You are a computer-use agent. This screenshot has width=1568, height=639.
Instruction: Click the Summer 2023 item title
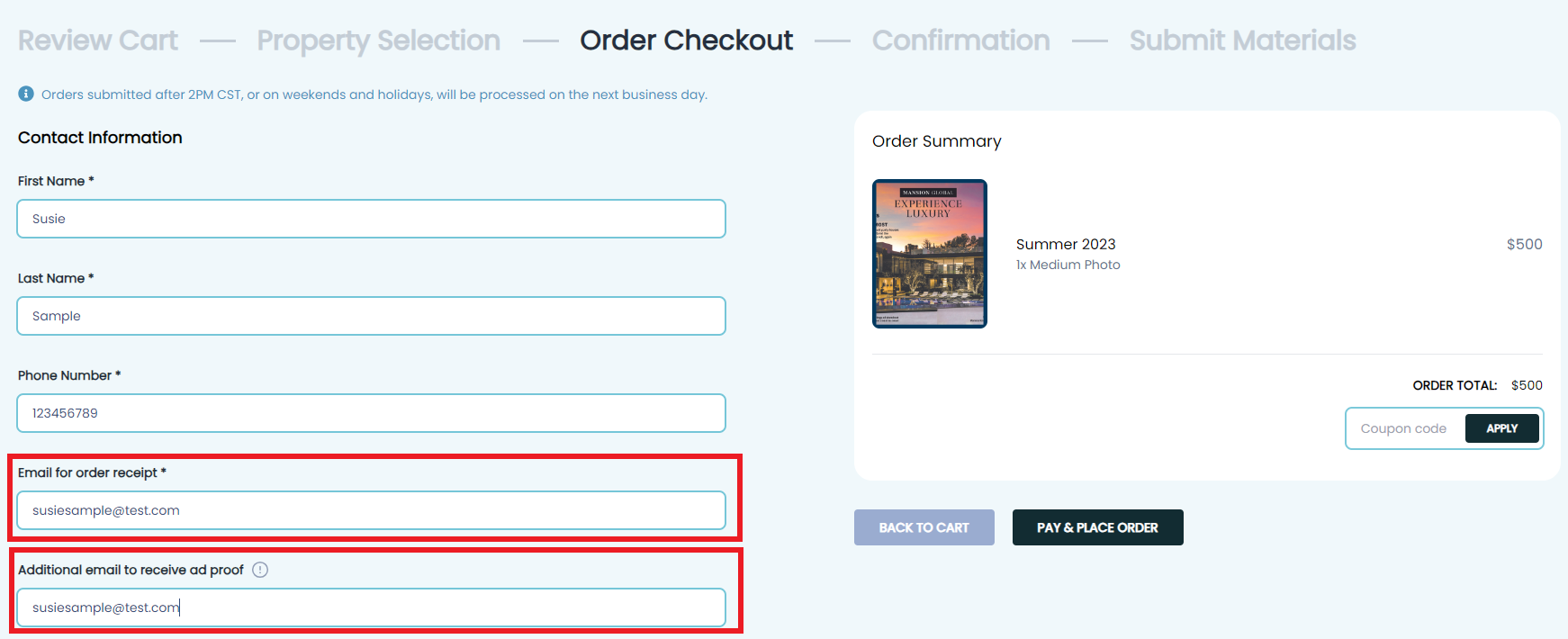tap(1066, 244)
